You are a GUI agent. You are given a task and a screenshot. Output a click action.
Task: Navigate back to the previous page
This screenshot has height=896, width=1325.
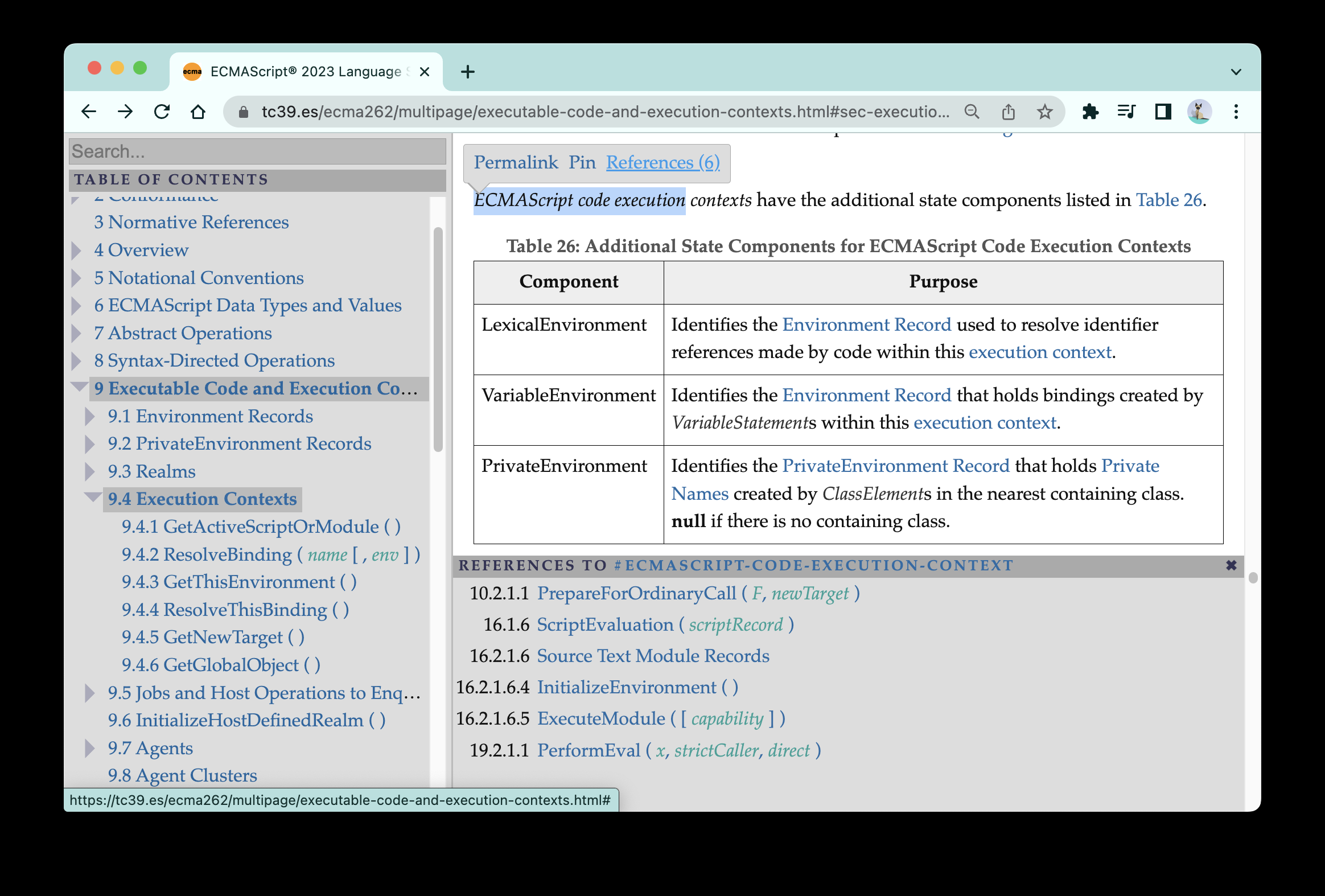(x=89, y=112)
